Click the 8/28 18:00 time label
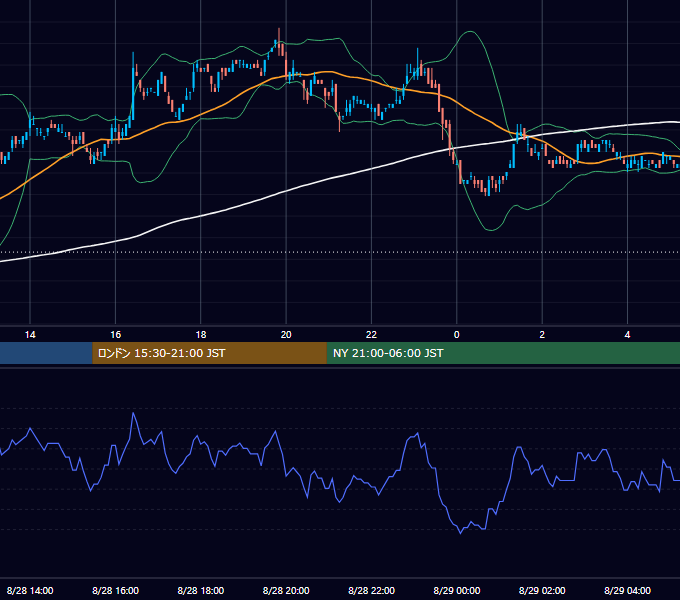The image size is (680, 600). (x=201, y=590)
